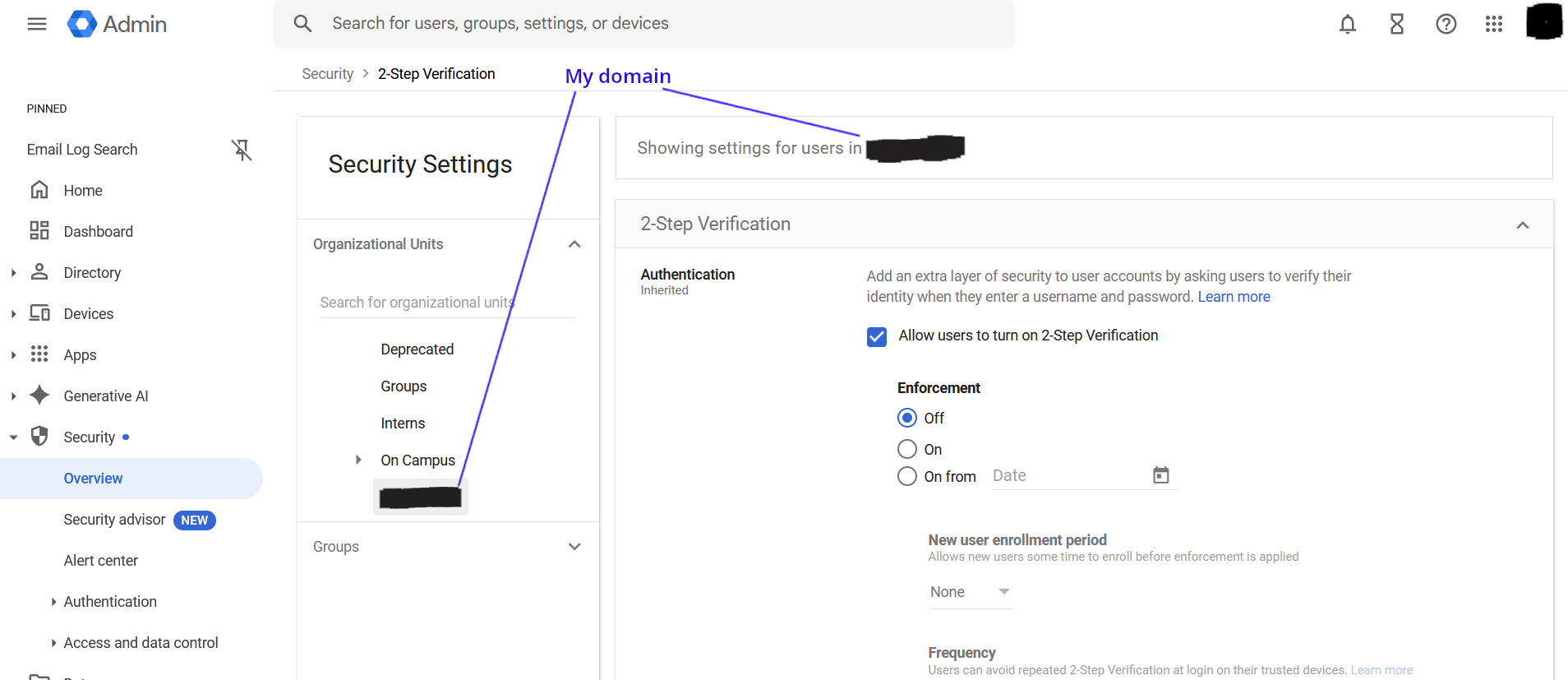Toggle Allow users to turn on 2-Step Verification
The image size is (1568, 680).
[x=877, y=336]
